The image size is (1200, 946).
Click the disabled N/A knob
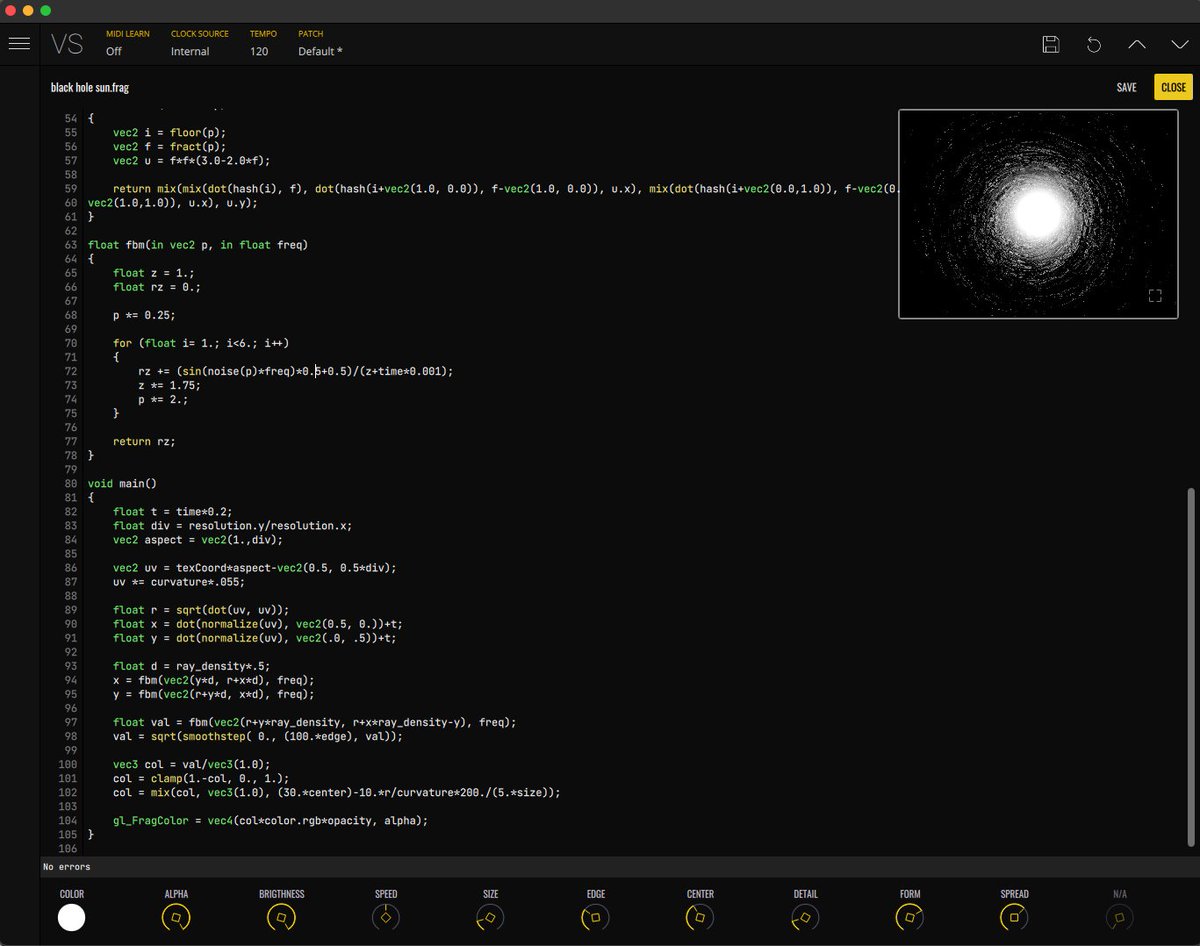(1119, 917)
